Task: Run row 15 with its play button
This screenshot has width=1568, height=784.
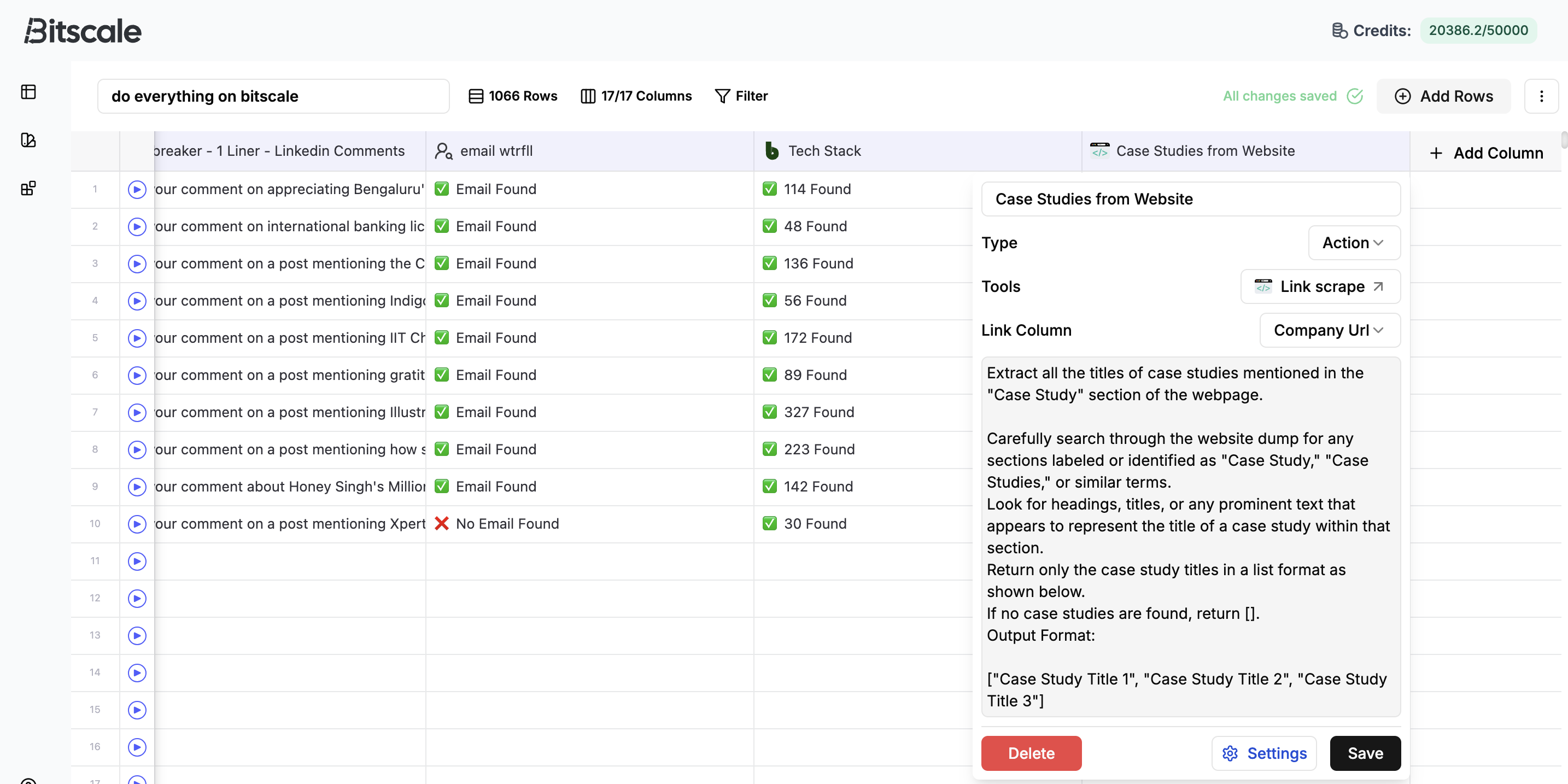Action: click(137, 710)
